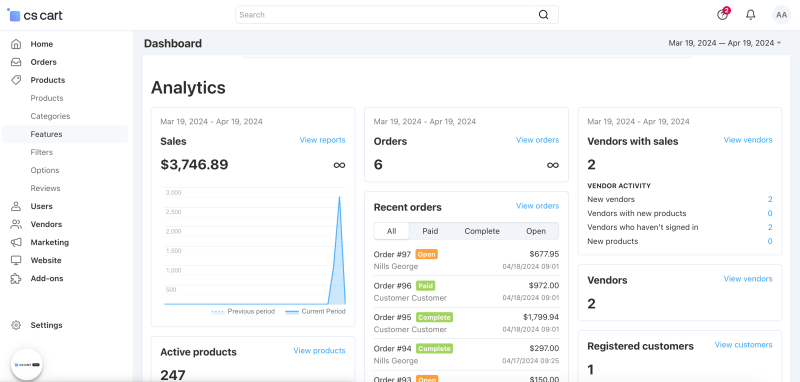Click View orders in Recent orders

[537, 206]
